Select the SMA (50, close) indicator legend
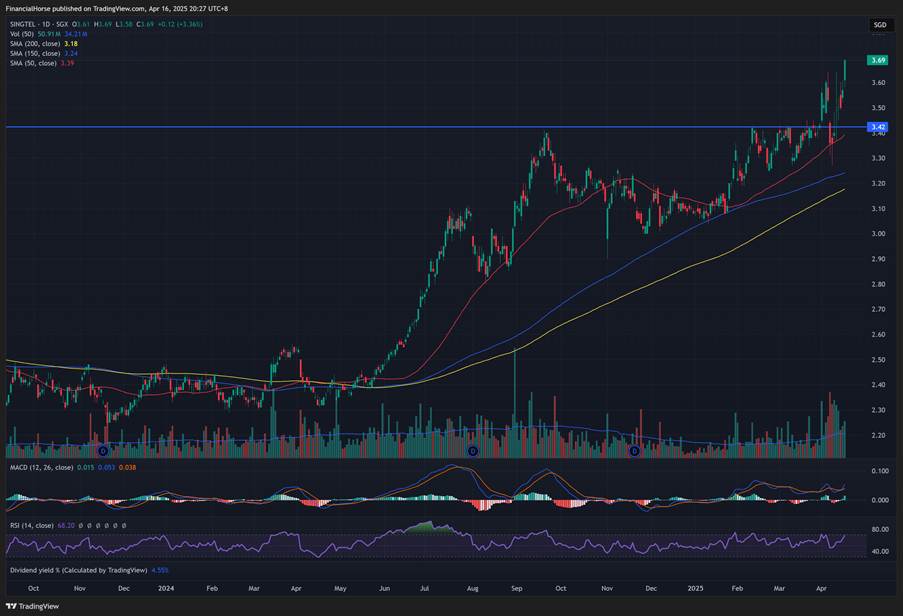 [x=33, y=63]
